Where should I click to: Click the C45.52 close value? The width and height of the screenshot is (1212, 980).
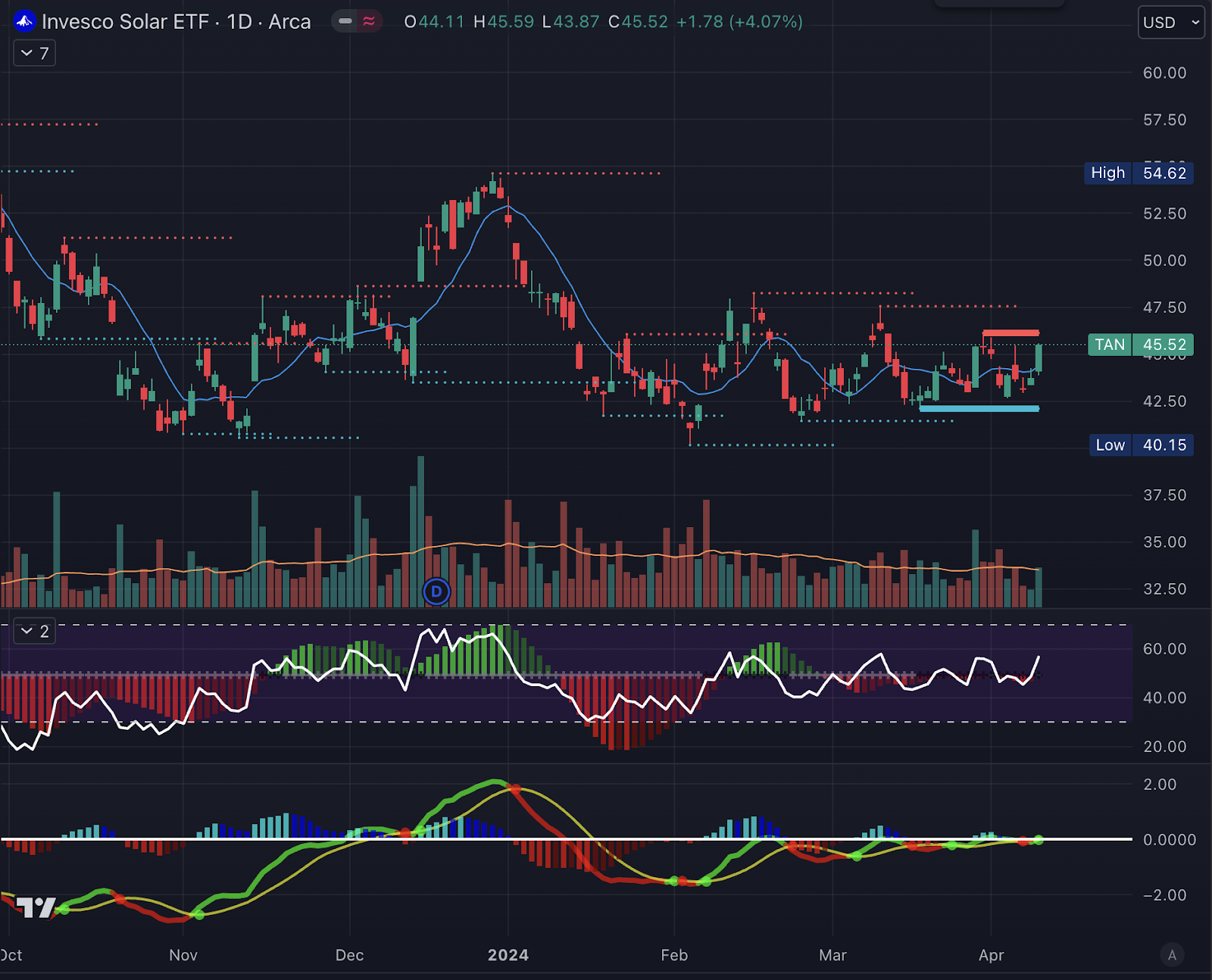tap(639, 22)
